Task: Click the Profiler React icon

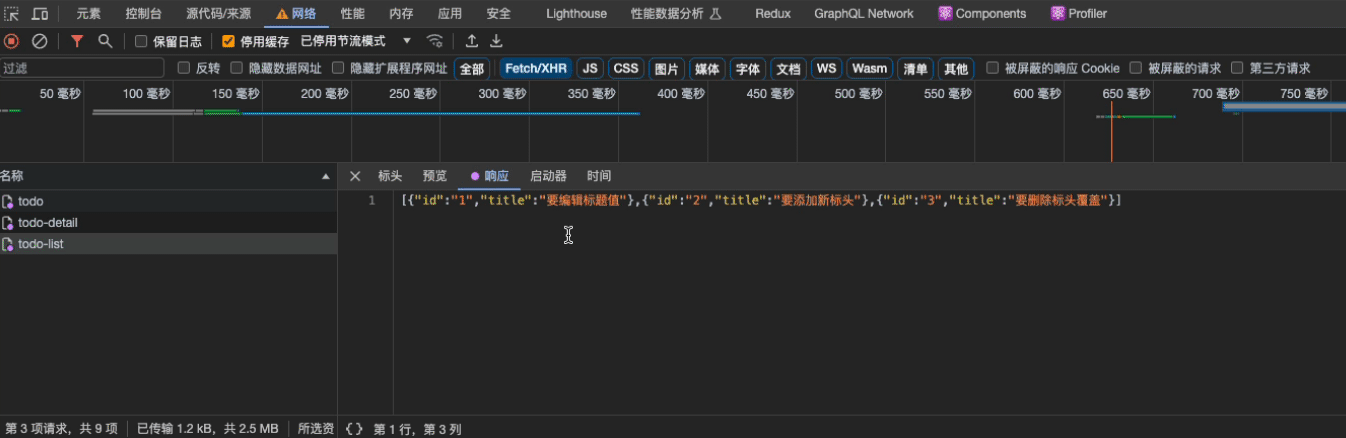Action: tap(1058, 14)
